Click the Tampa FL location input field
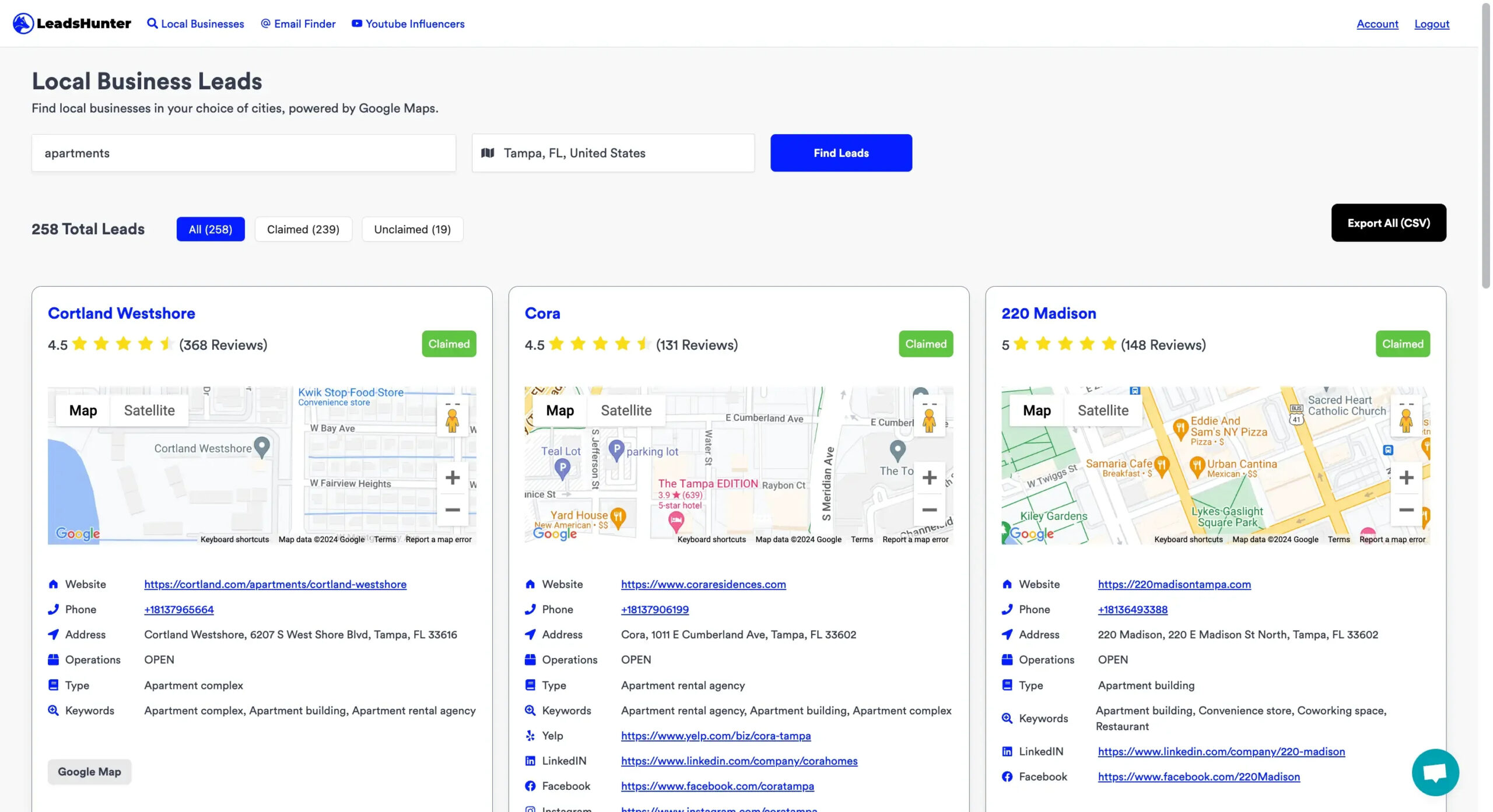Image resolution: width=1493 pixels, height=812 pixels. [x=613, y=152]
